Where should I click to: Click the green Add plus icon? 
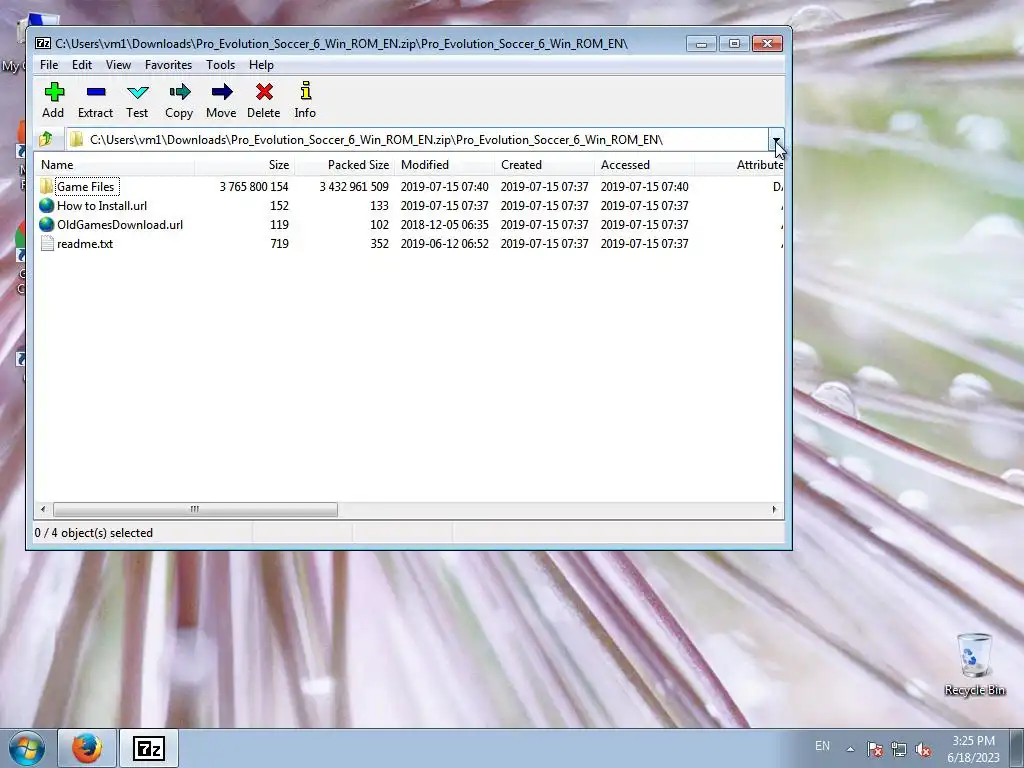[54, 91]
